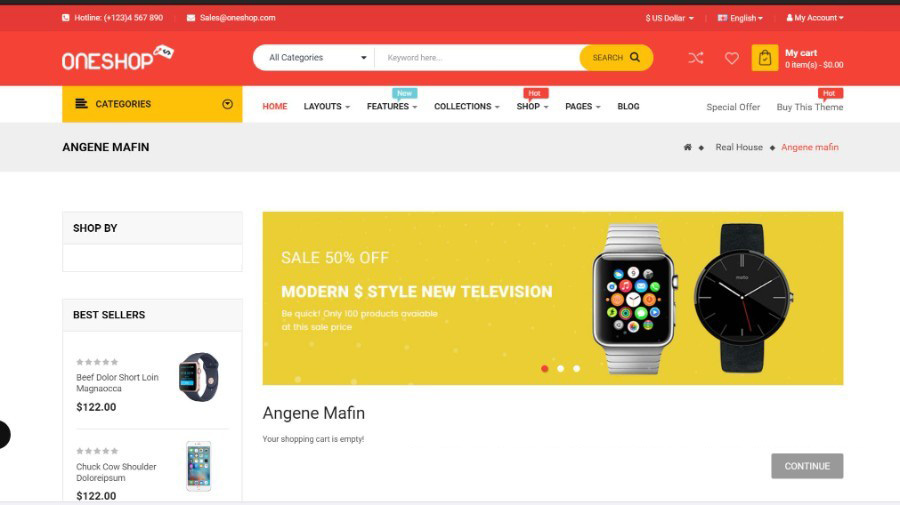Click the gray Continue button
900x505 pixels.
(x=807, y=466)
